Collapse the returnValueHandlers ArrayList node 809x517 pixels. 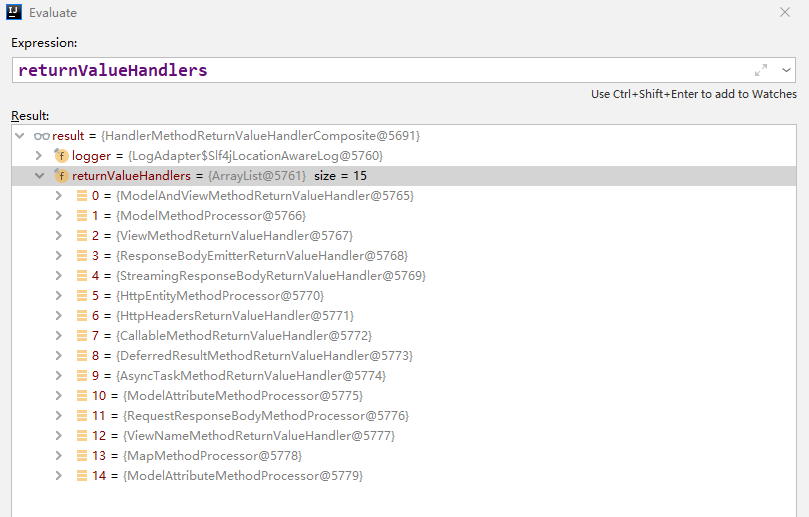[39, 176]
